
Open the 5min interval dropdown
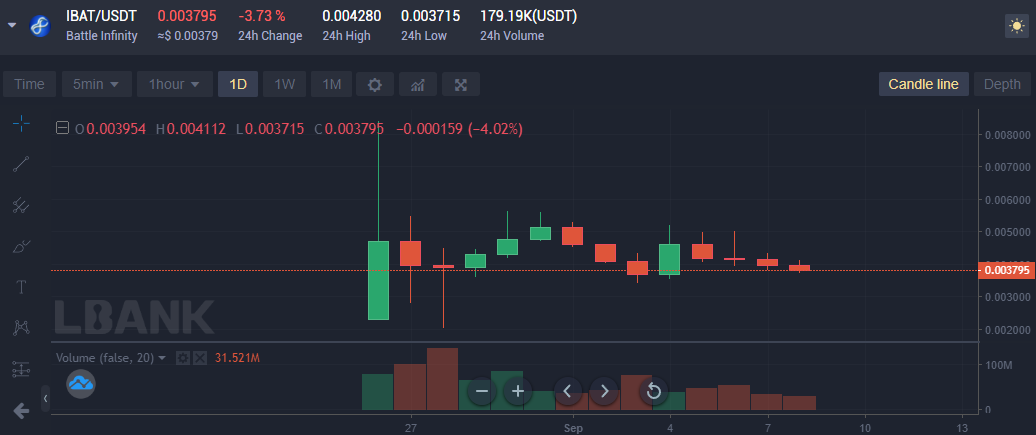96,85
